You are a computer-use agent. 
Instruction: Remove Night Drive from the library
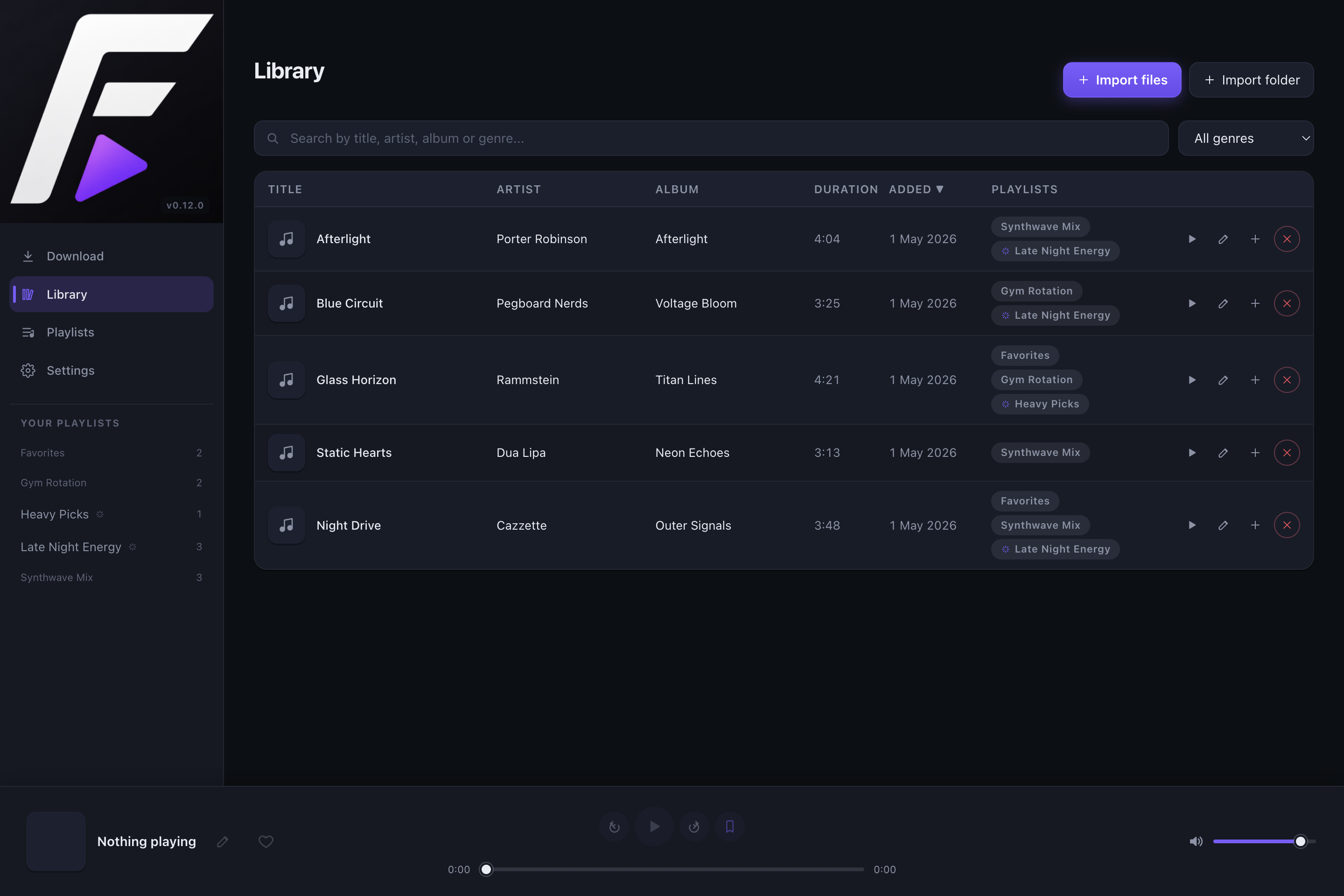coord(1287,525)
